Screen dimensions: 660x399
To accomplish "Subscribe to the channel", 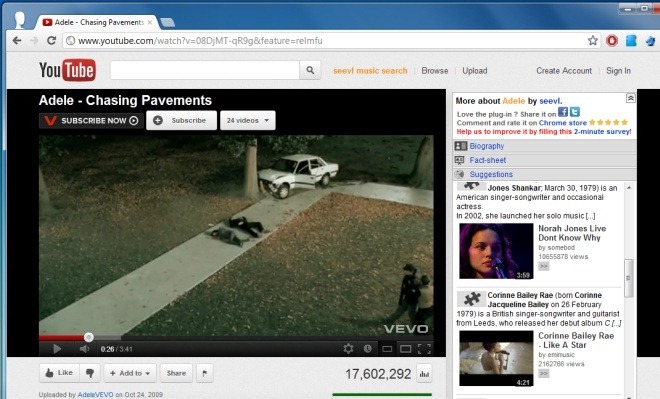I will 181,120.
